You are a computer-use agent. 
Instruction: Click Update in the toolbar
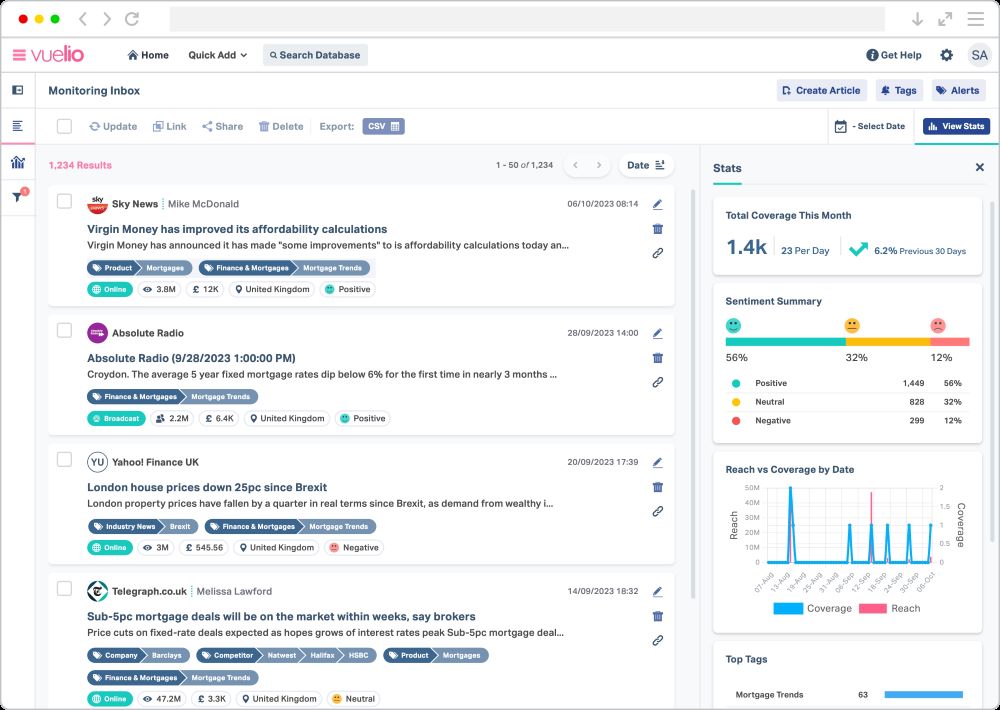pos(113,126)
